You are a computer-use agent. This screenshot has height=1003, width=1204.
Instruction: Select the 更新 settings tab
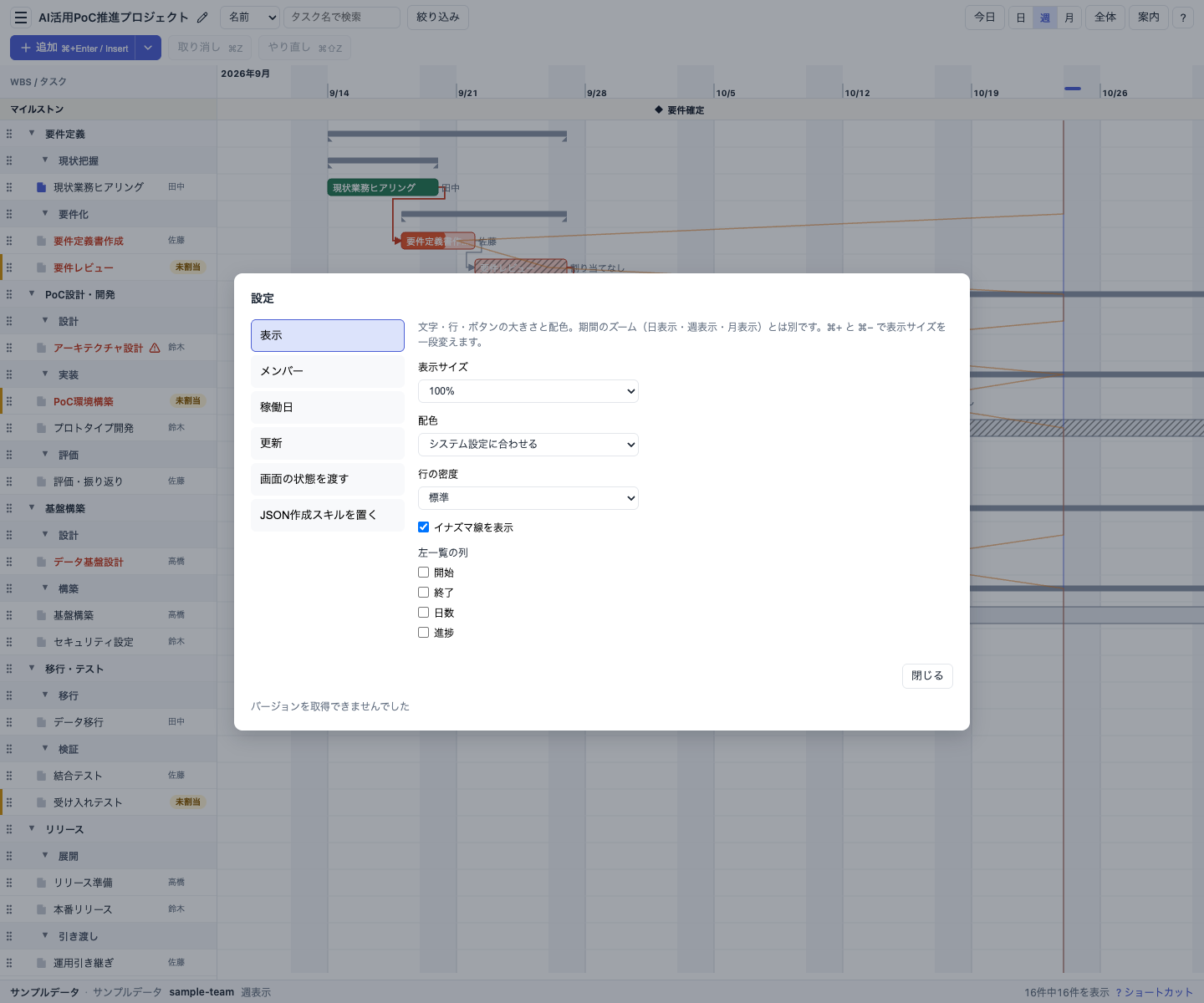[328, 443]
